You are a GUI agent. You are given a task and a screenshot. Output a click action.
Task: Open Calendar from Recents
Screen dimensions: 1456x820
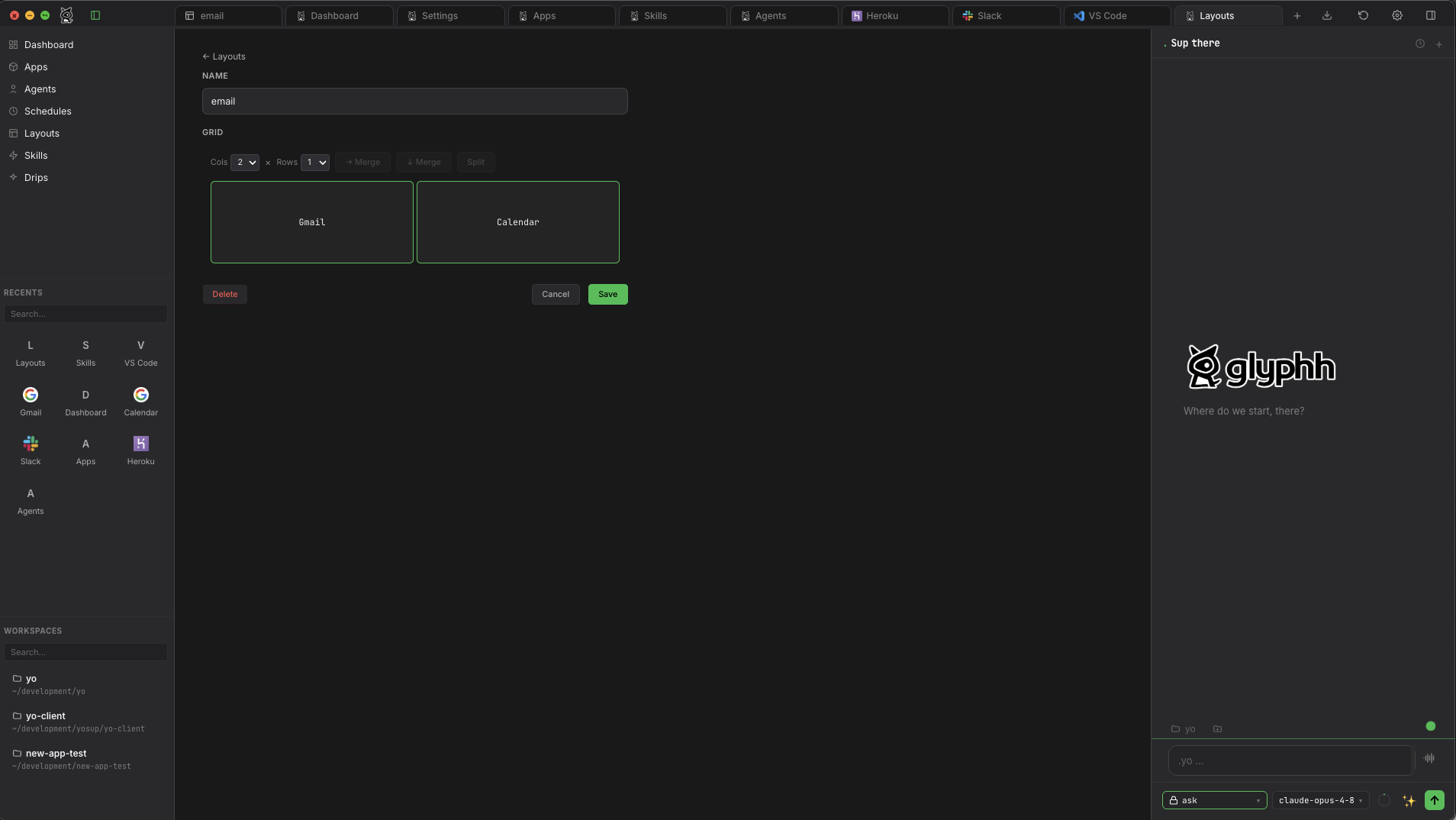[x=141, y=402]
